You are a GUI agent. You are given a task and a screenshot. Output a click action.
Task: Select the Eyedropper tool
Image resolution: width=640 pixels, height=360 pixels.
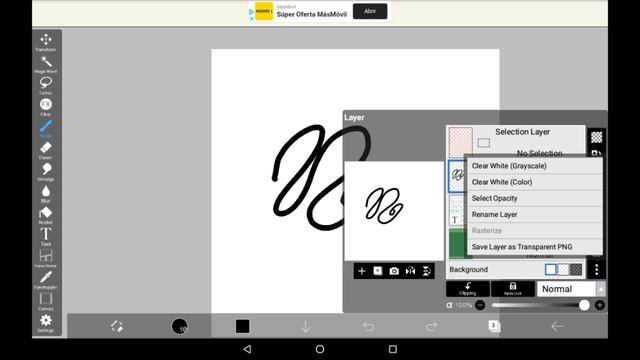[46, 280]
